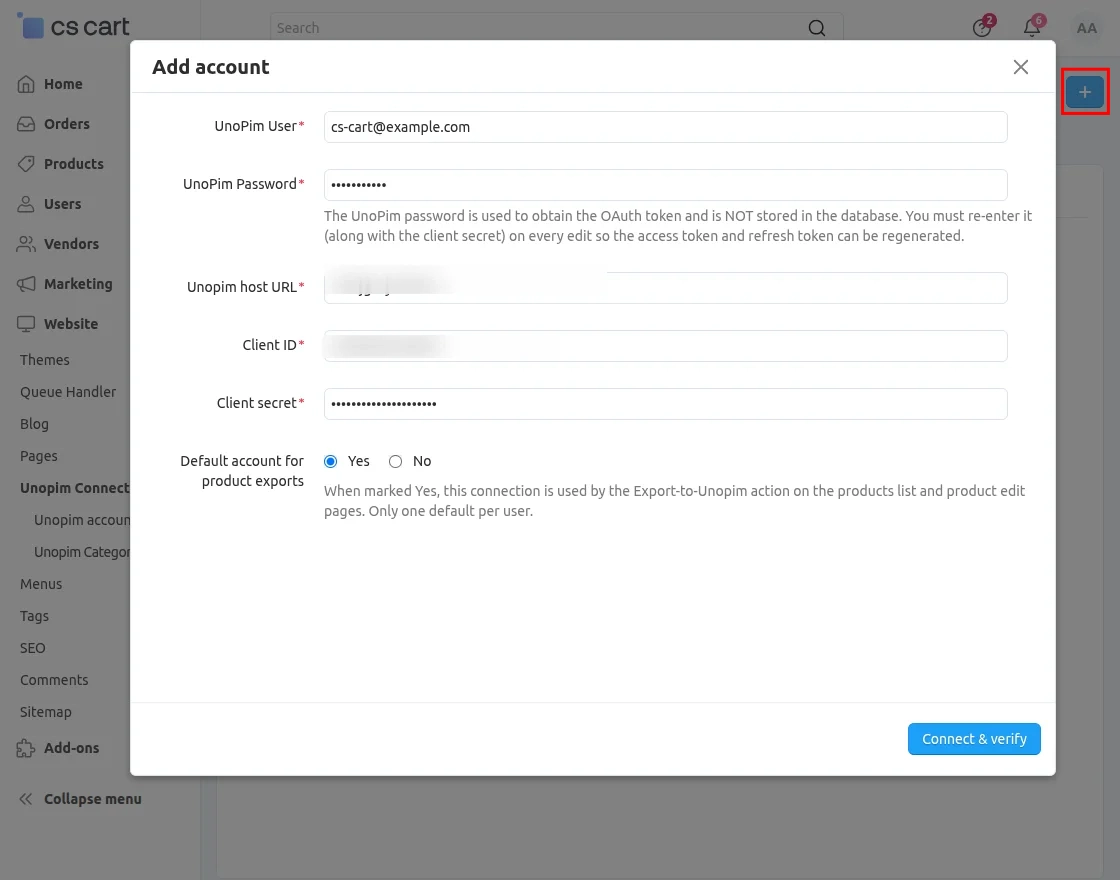This screenshot has width=1120, height=880.
Task: Focus the Client ID field
Action: pos(666,346)
